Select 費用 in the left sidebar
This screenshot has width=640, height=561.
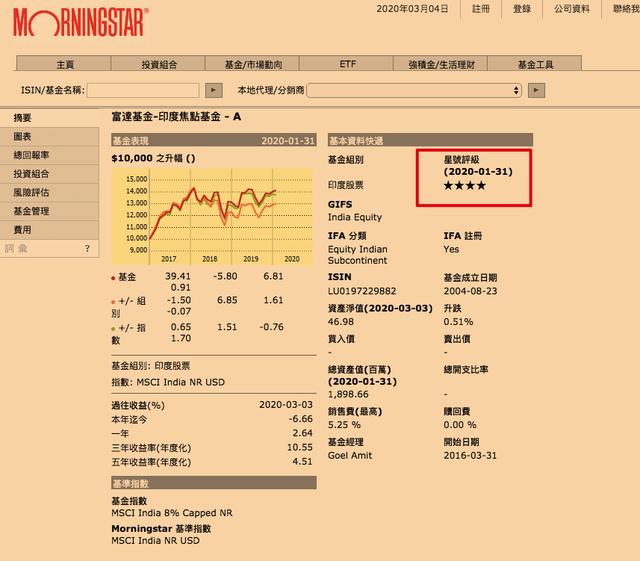click(22, 230)
